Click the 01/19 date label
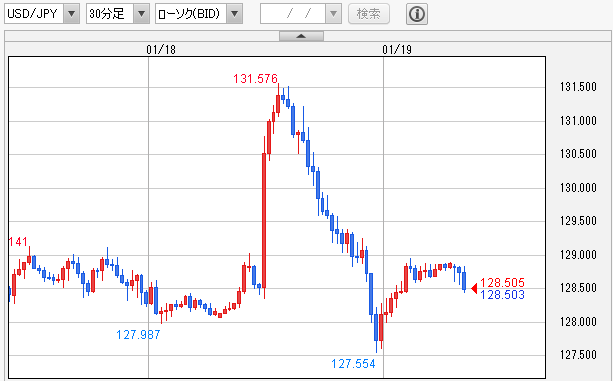 (397, 50)
